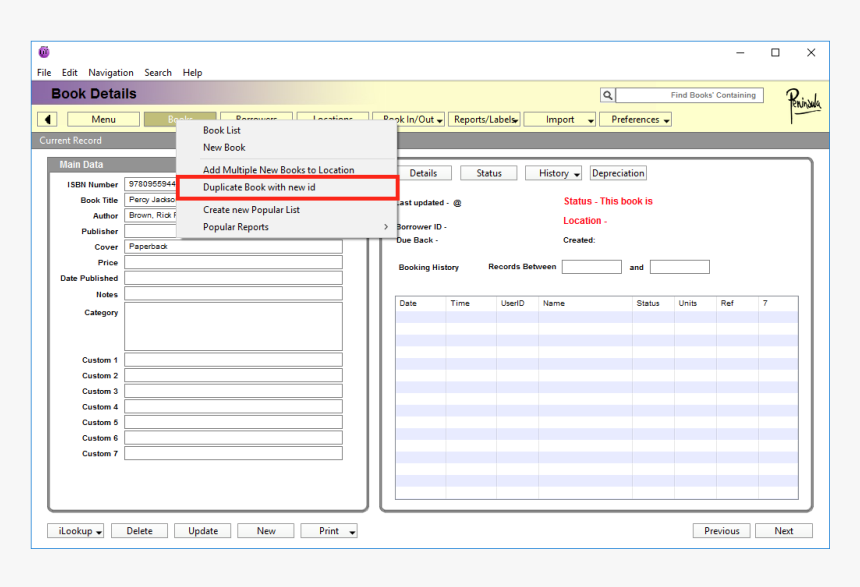The width and height of the screenshot is (860, 587).
Task: Choose New Book from the menu
Action: 224,147
